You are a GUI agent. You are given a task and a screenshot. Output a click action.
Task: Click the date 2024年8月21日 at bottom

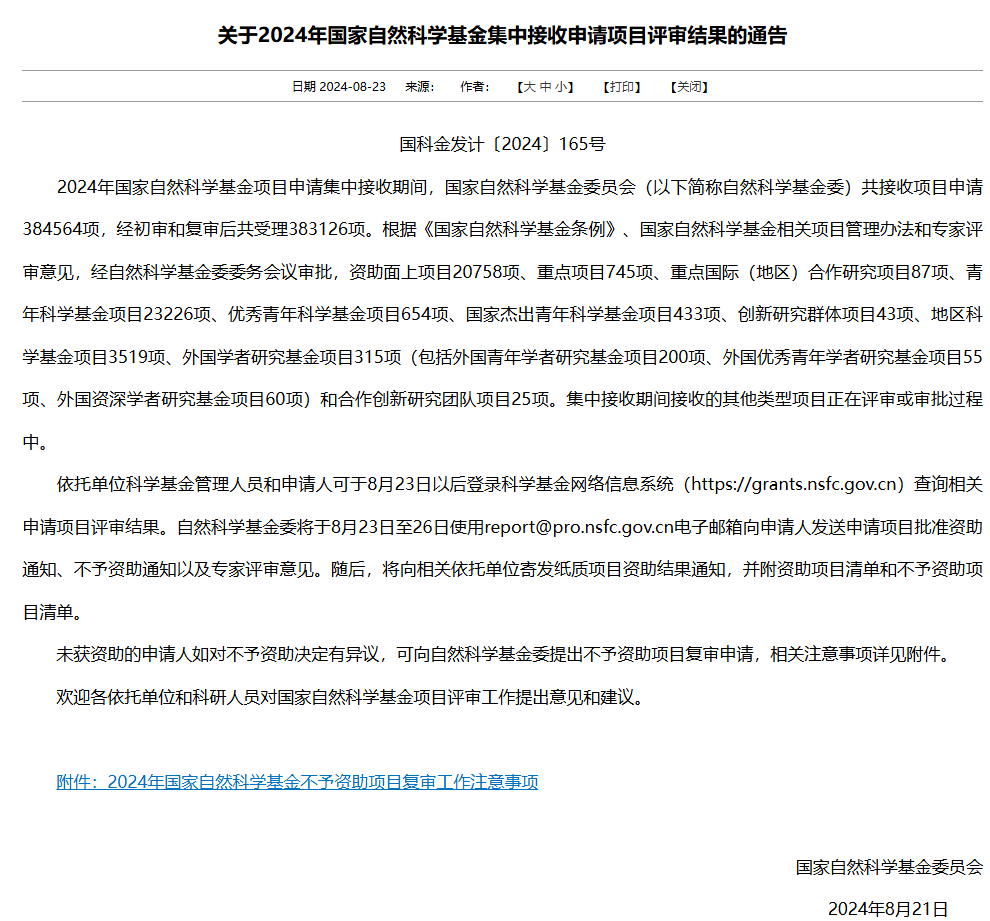[x=887, y=908]
